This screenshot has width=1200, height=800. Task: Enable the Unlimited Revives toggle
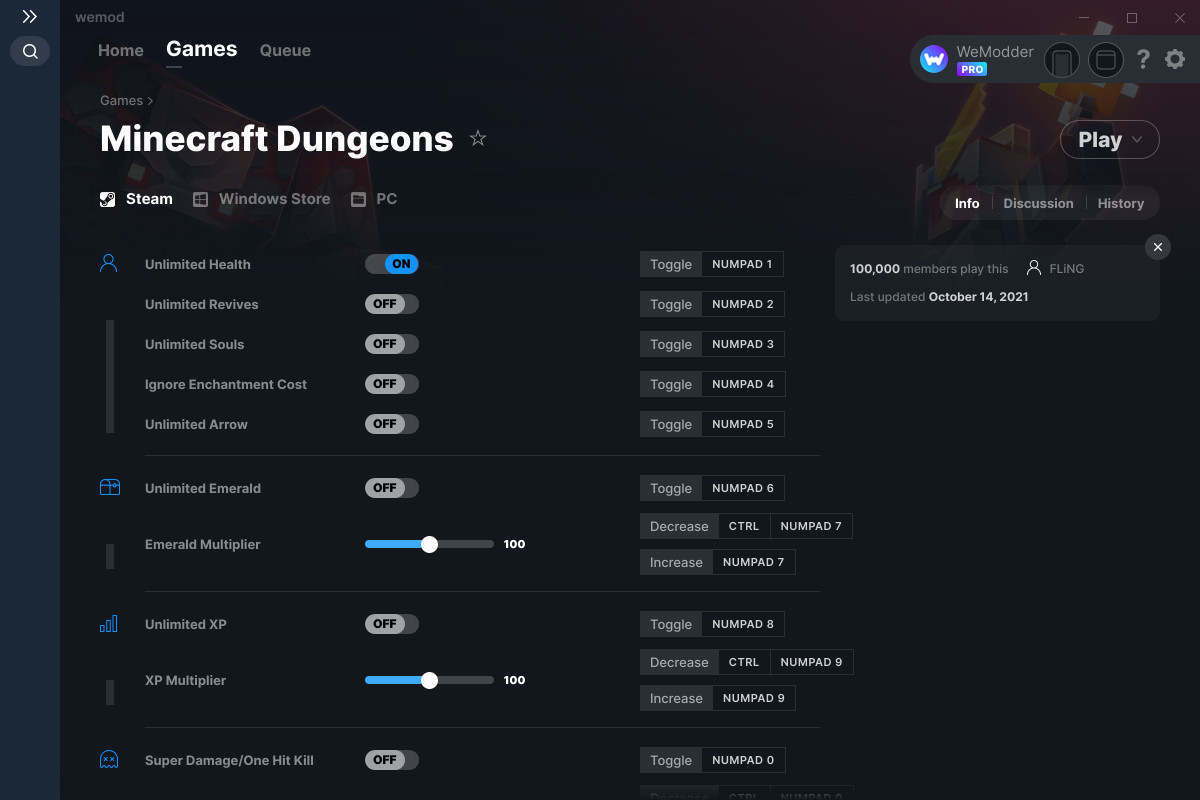[x=392, y=304]
